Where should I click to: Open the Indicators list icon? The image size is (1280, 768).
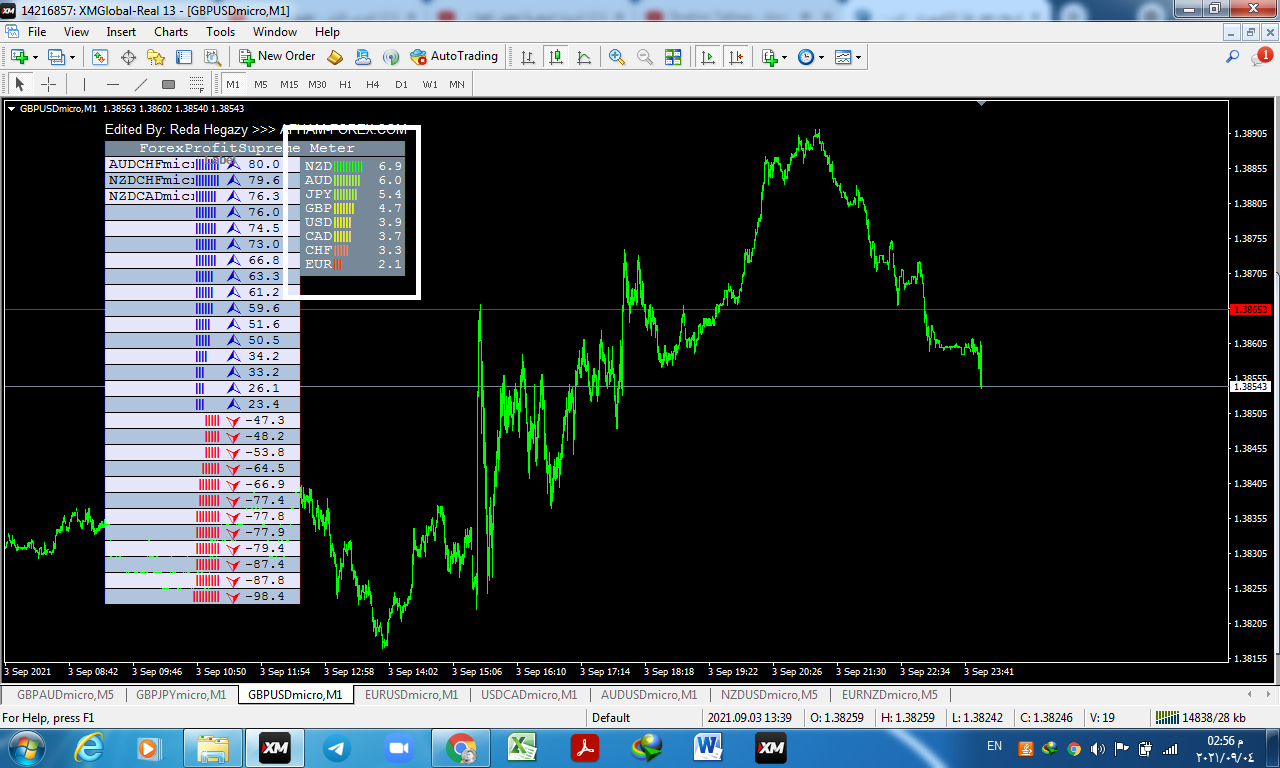pos(769,57)
